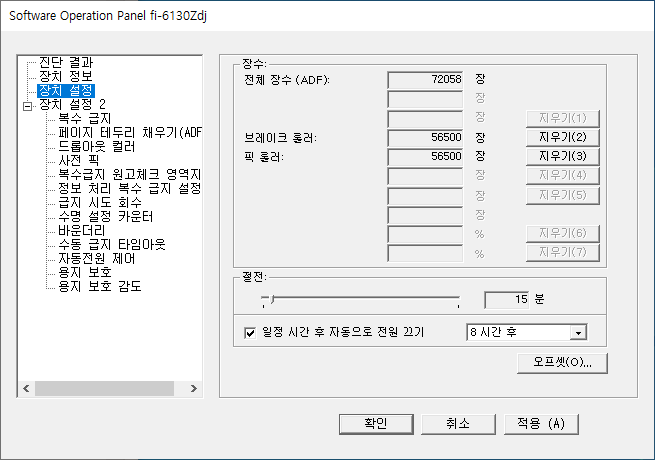Collapse the 장치 설정 2 tree node

point(28,106)
